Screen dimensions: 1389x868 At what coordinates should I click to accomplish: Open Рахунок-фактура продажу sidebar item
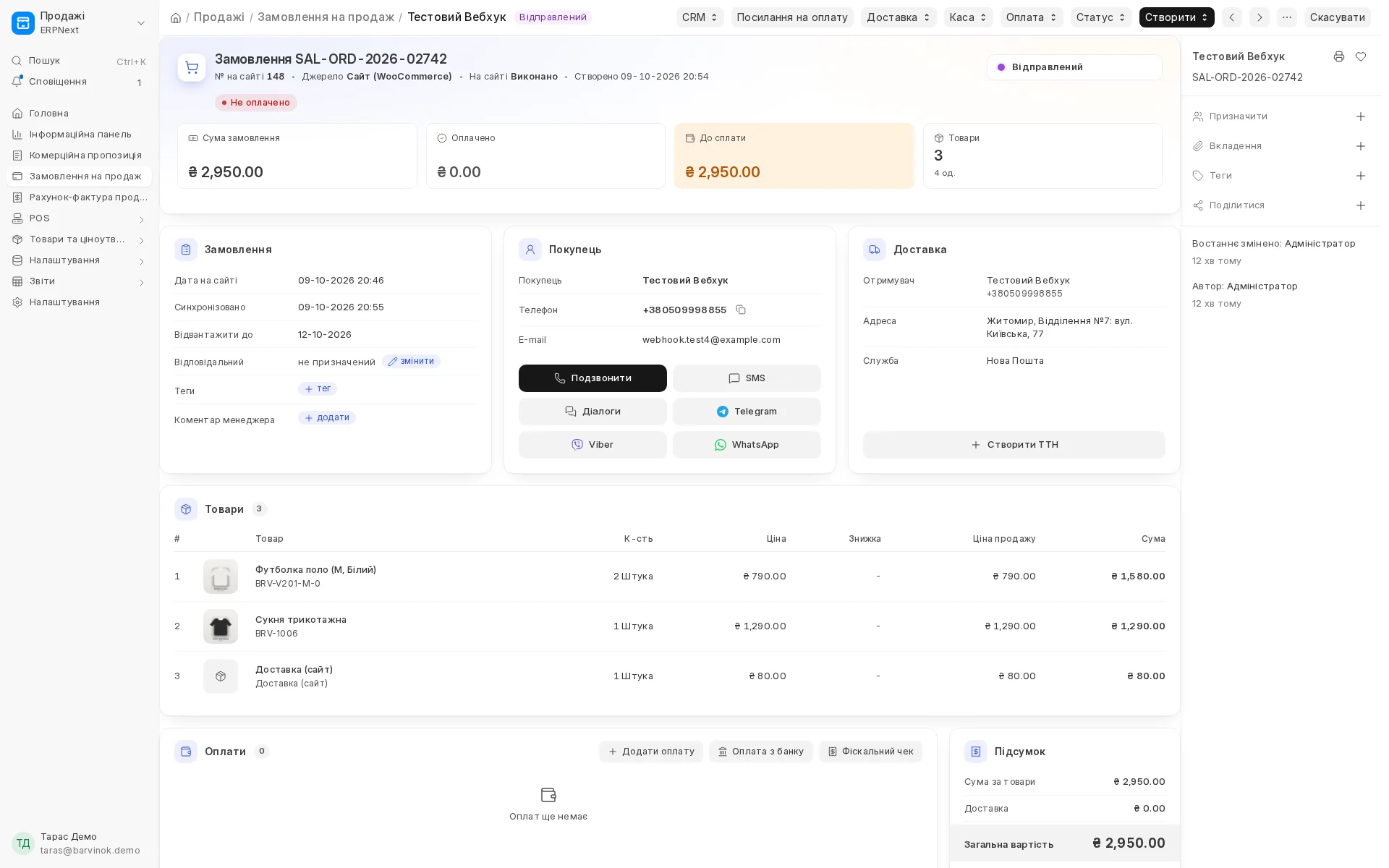point(79,197)
